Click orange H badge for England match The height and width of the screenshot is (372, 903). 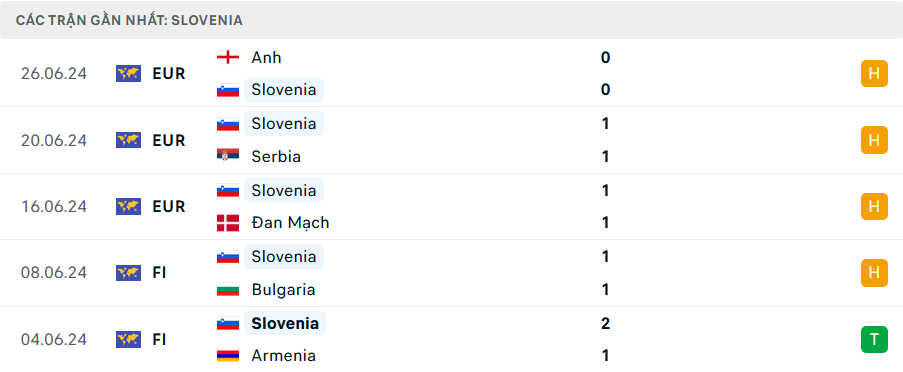point(874,73)
